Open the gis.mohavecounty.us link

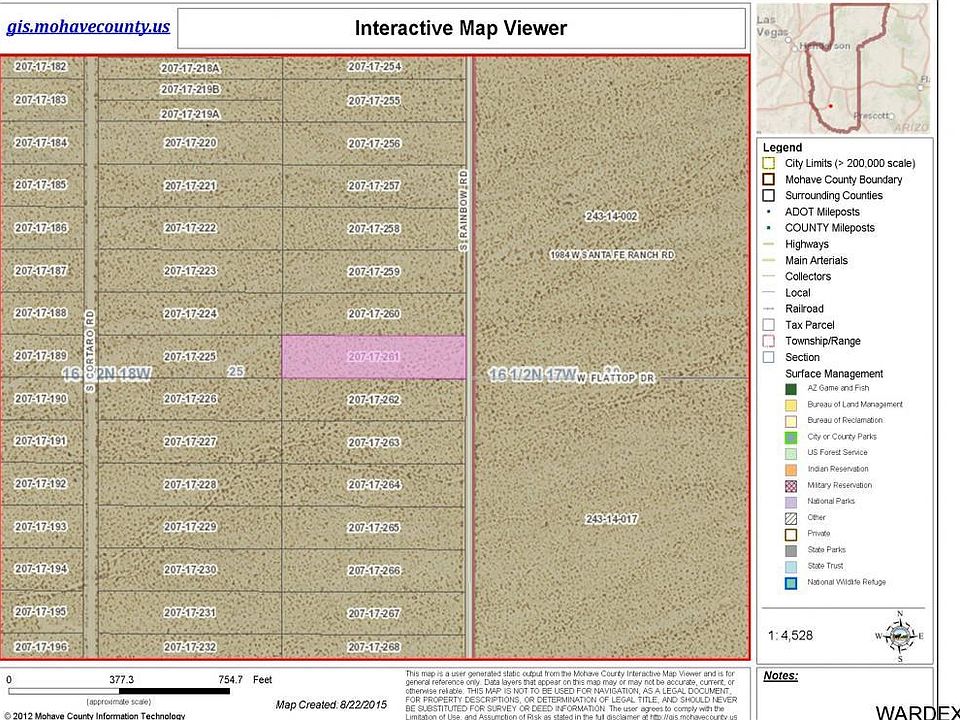click(88, 27)
